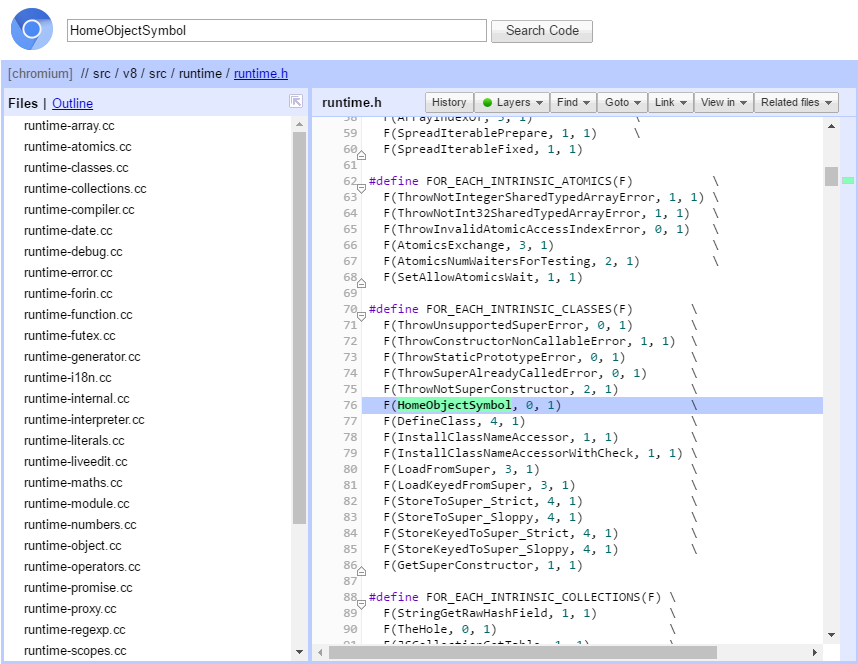This screenshot has height=664, width=858.
Task: Collapse the FOR_EACH_INTRINSIC_CLASSES block at line 70
Action: coord(361,315)
